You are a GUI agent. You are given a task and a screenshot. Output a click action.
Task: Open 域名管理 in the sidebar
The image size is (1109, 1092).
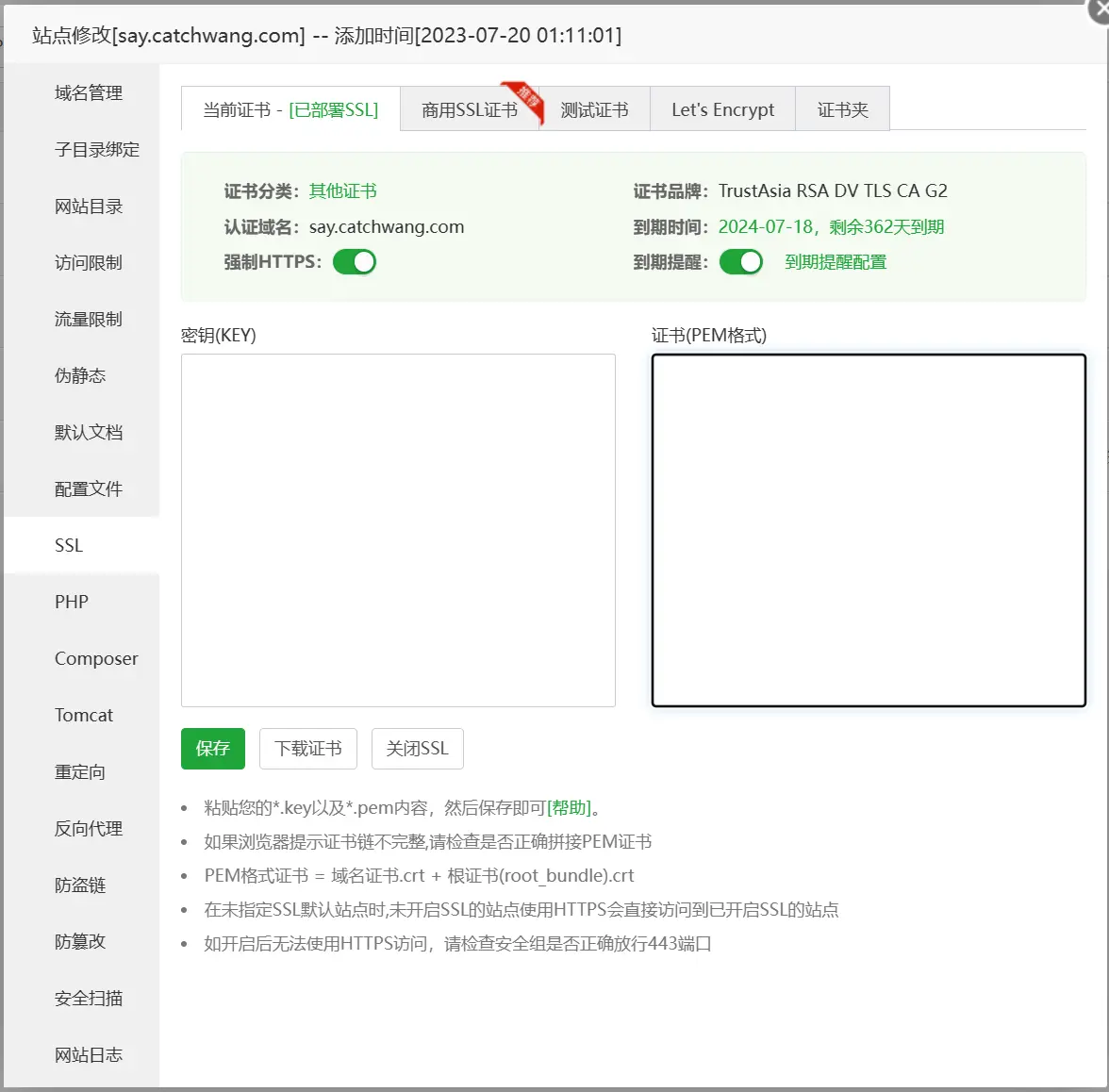89,92
